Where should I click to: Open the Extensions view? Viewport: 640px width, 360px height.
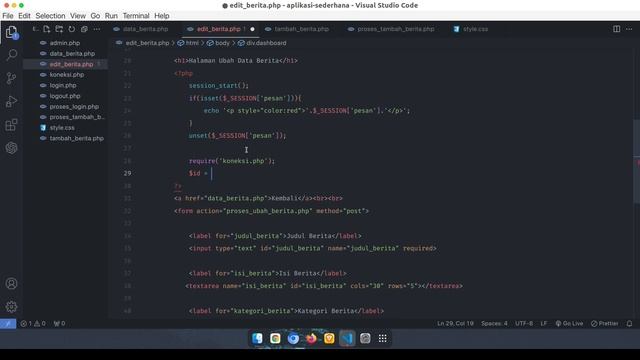tap(11, 124)
